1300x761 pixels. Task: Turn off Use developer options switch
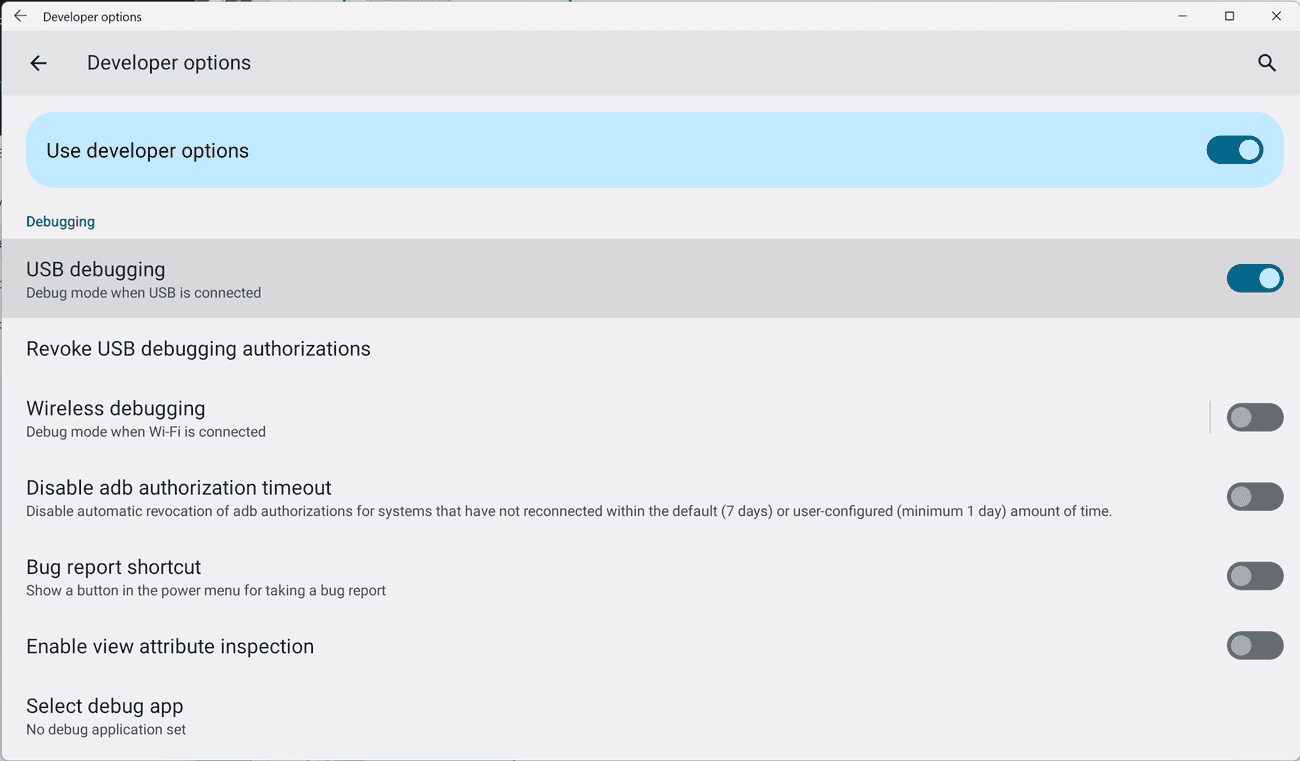point(1234,150)
